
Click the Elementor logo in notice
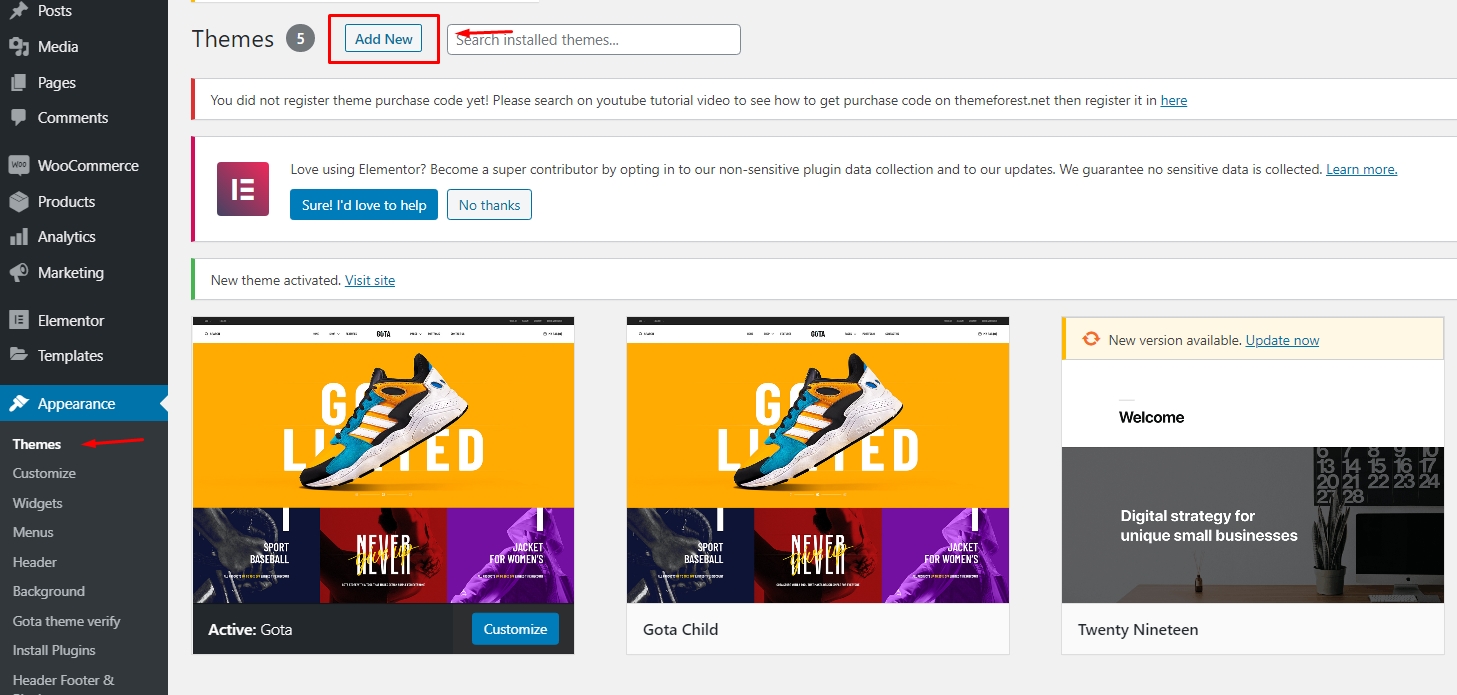(x=243, y=189)
